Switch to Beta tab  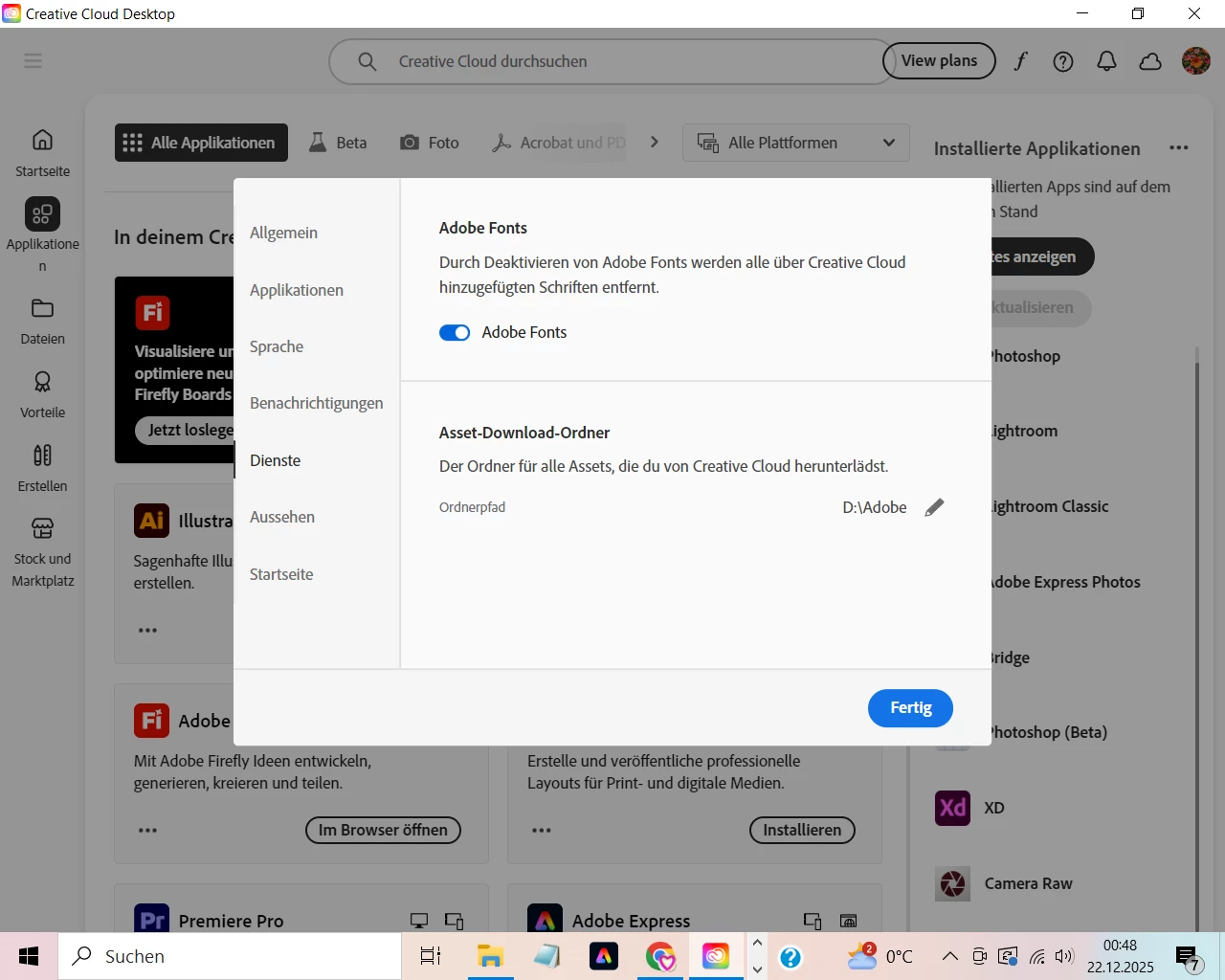(x=338, y=143)
